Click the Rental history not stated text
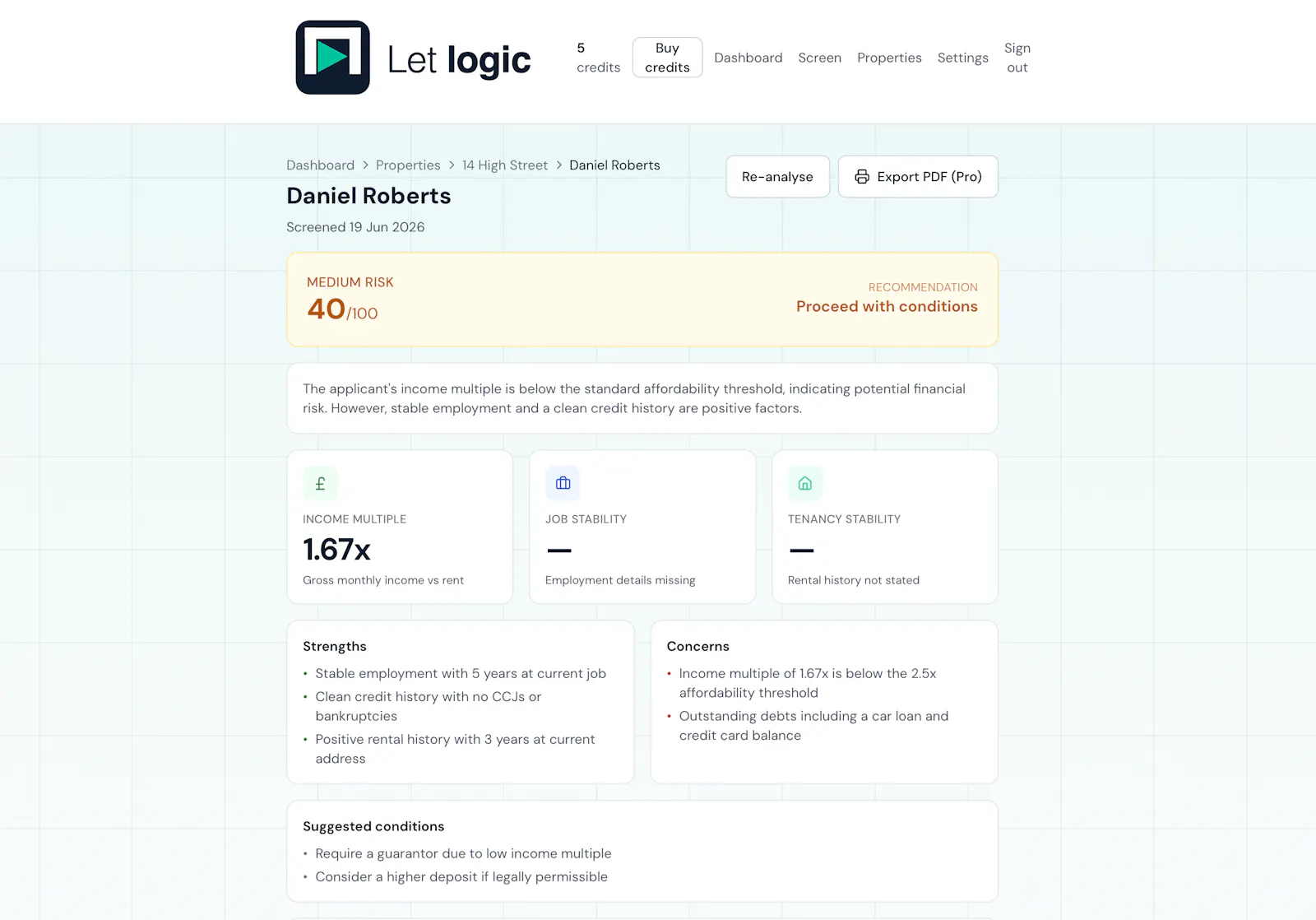 tap(854, 580)
